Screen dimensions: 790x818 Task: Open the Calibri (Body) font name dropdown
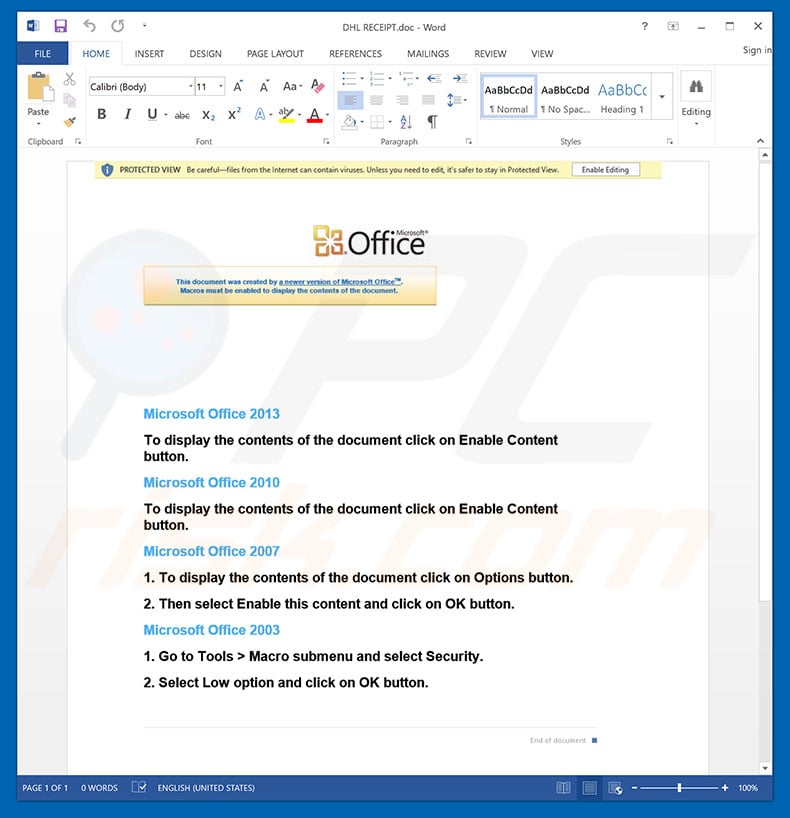pos(190,87)
